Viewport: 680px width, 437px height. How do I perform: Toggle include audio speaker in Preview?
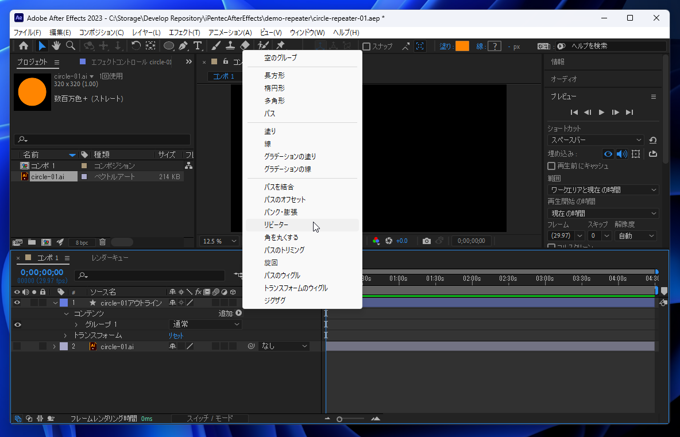pos(622,154)
